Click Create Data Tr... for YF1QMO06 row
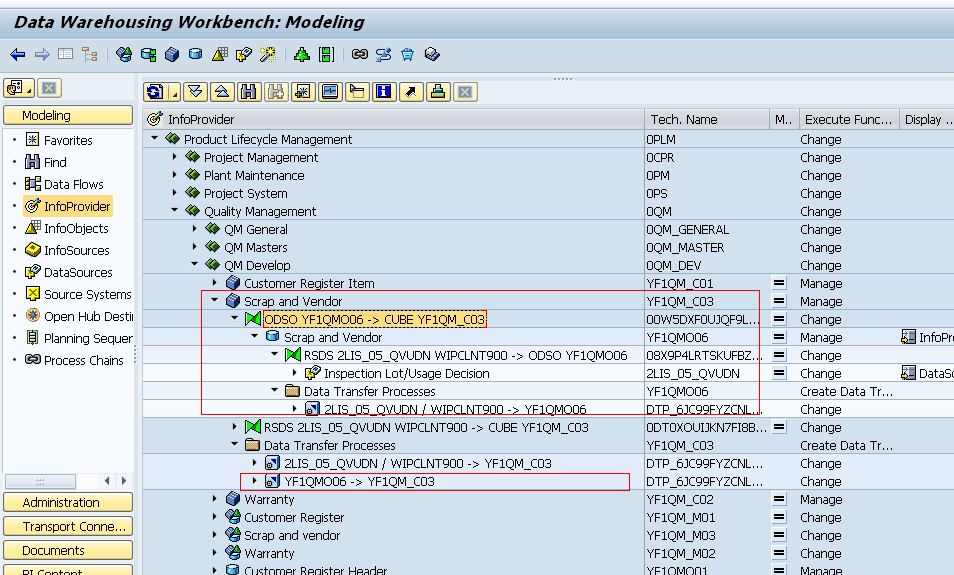 coord(846,391)
